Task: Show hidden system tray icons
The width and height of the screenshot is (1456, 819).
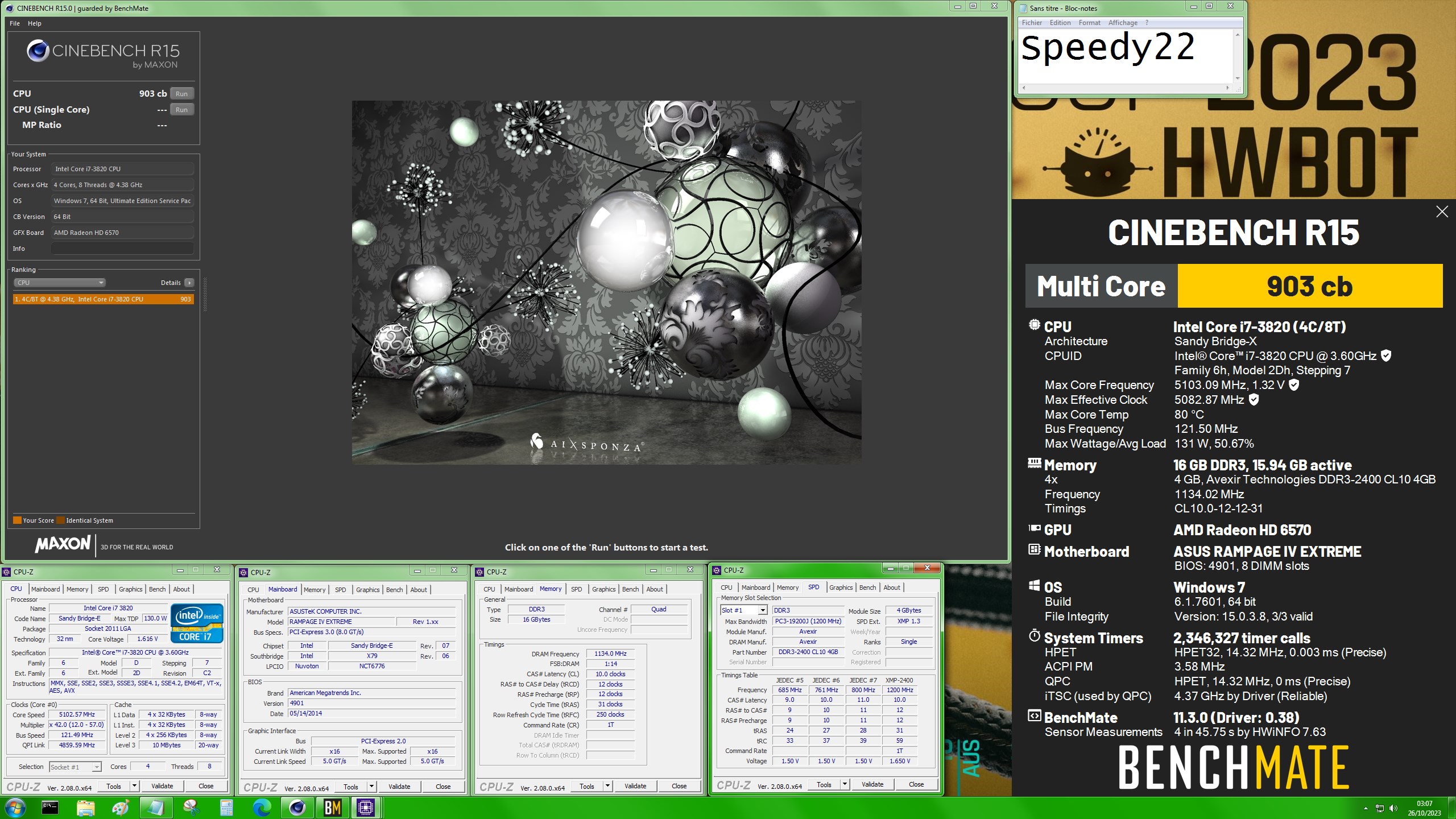Action: pyautogui.click(x=1366, y=808)
